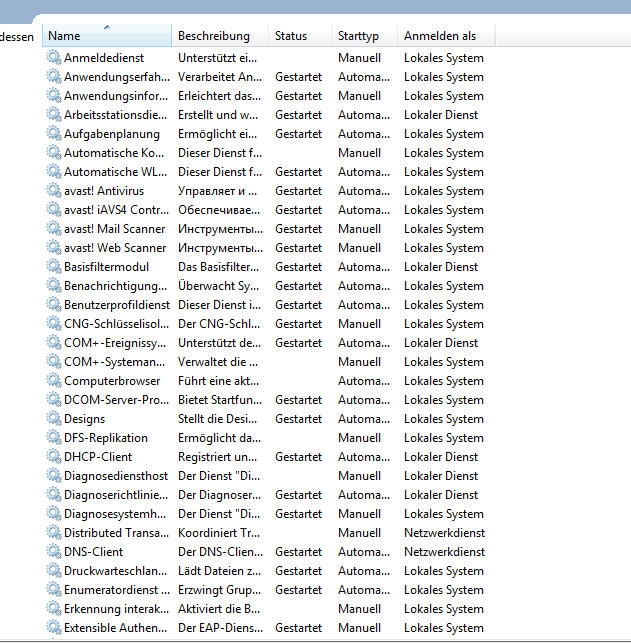Click the gear icon beside Anmeldedienst
This screenshot has height=643, width=631.
(54, 58)
